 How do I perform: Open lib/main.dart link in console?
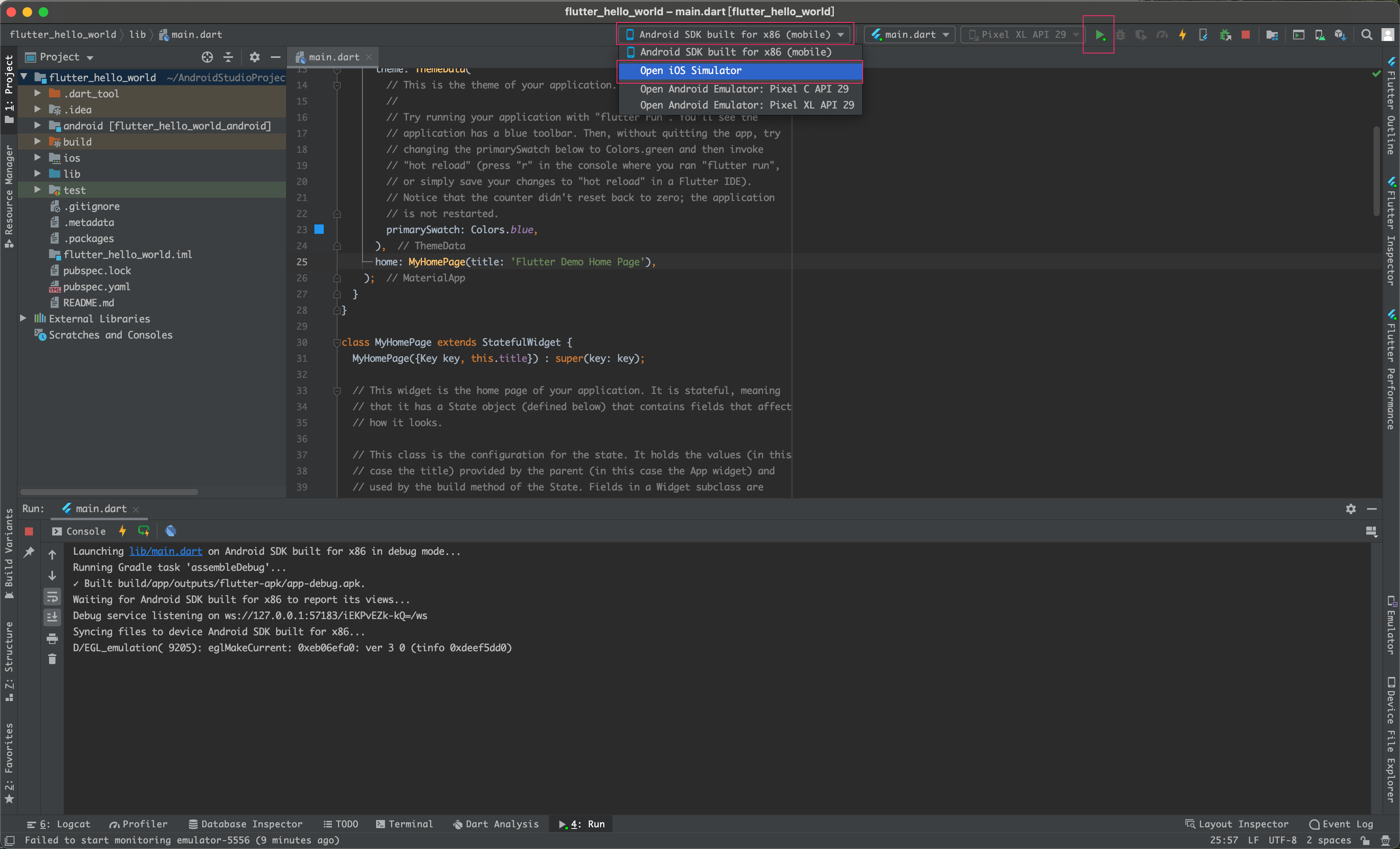point(166,551)
